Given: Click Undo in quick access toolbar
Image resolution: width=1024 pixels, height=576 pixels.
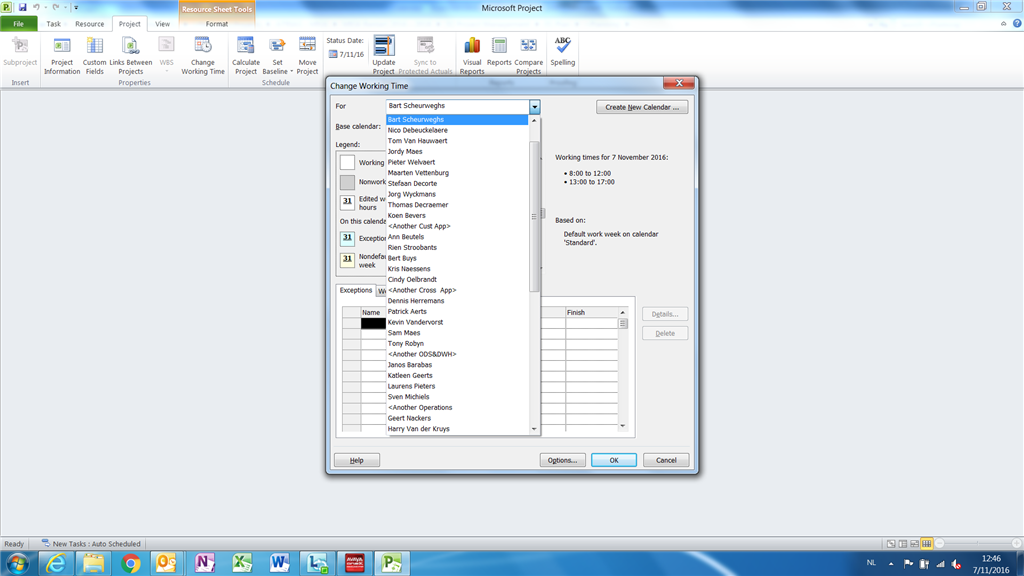Looking at the screenshot, I should click(37, 7).
